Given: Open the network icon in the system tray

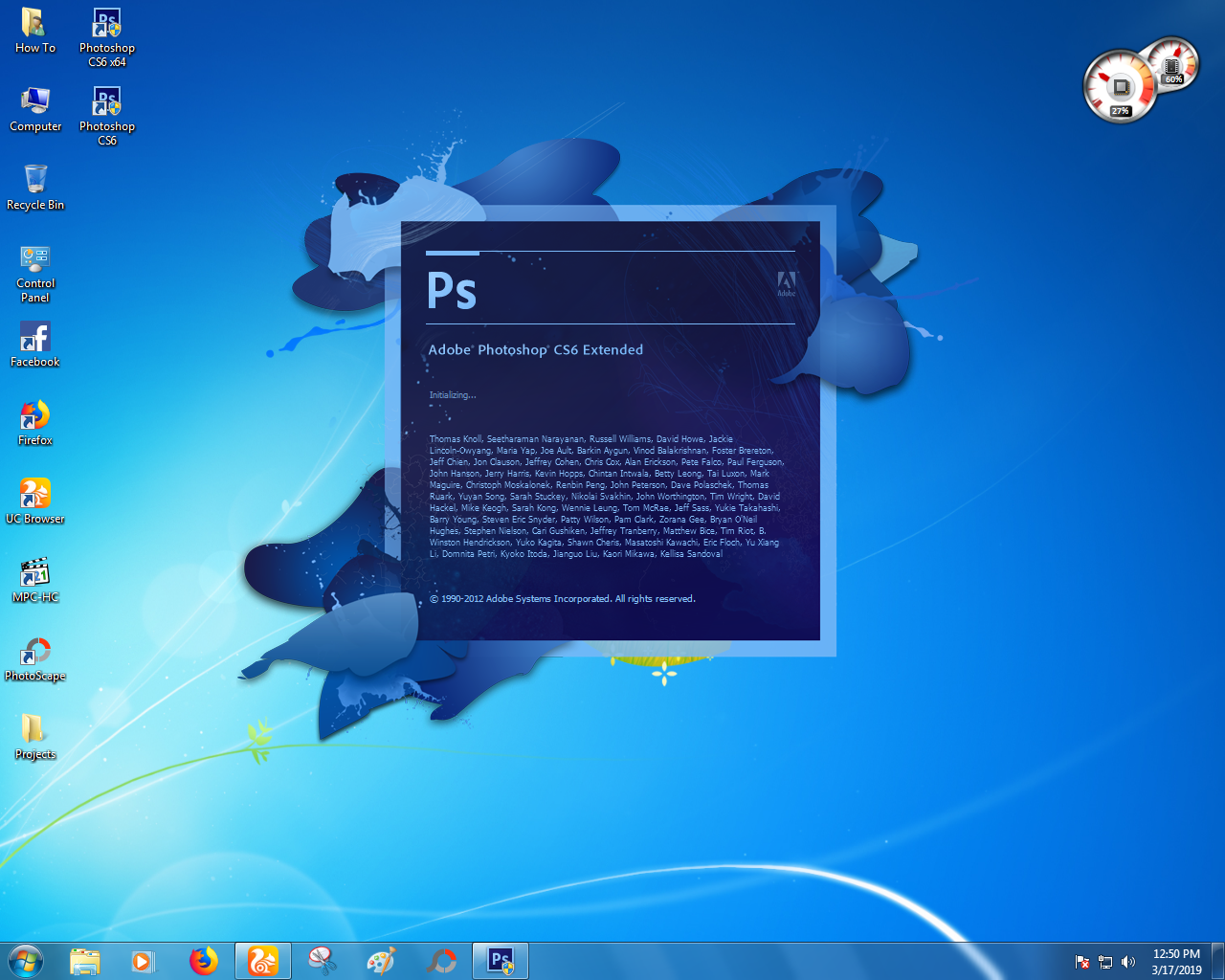Looking at the screenshot, I should tap(1105, 962).
